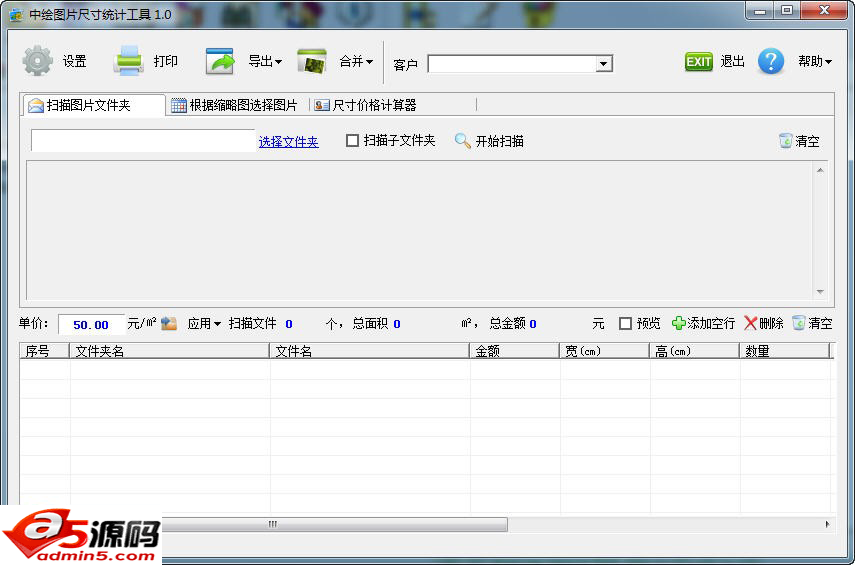Click the 单价 field showing 50.00
This screenshot has width=855, height=565.
click(92, 324)
